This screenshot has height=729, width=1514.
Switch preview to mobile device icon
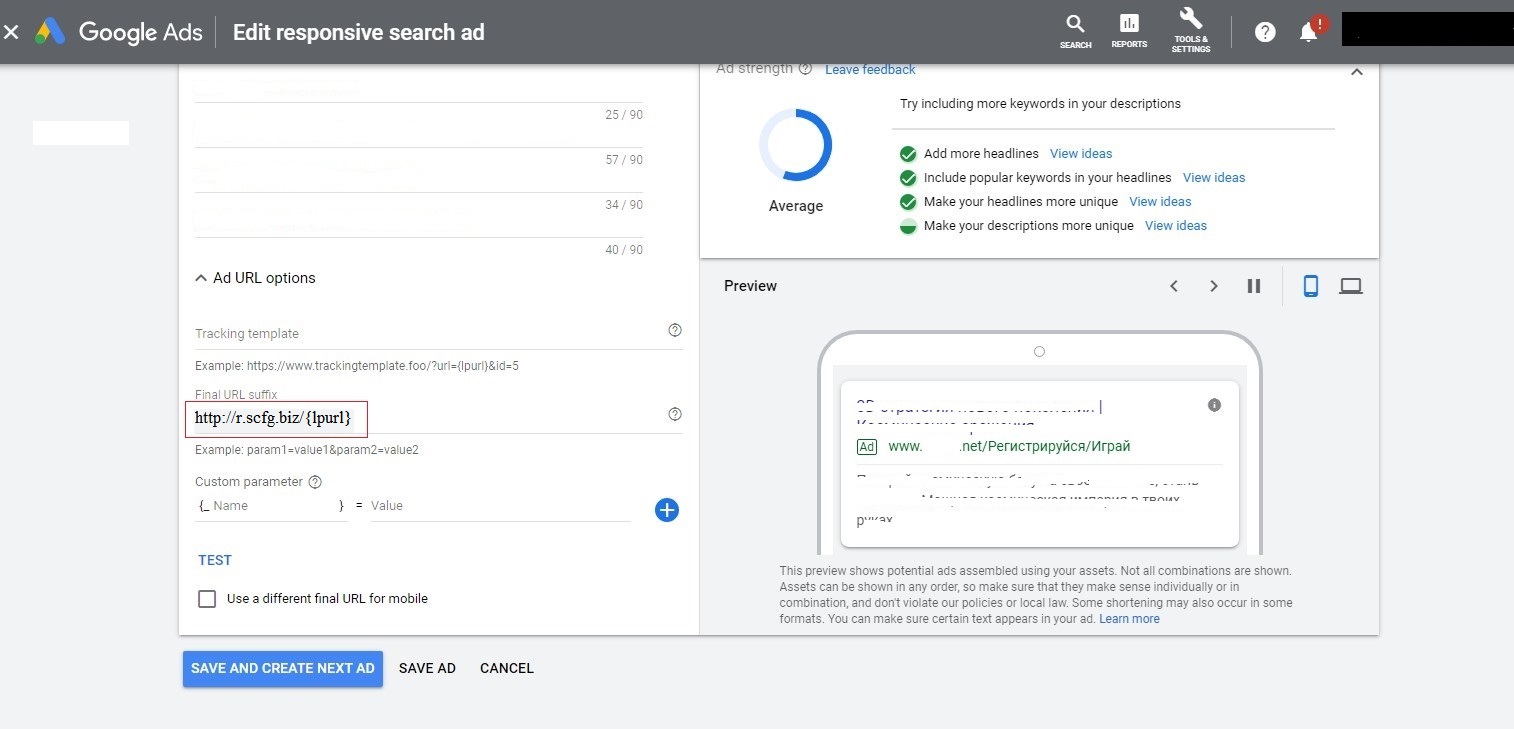(x=1311, y=286)
